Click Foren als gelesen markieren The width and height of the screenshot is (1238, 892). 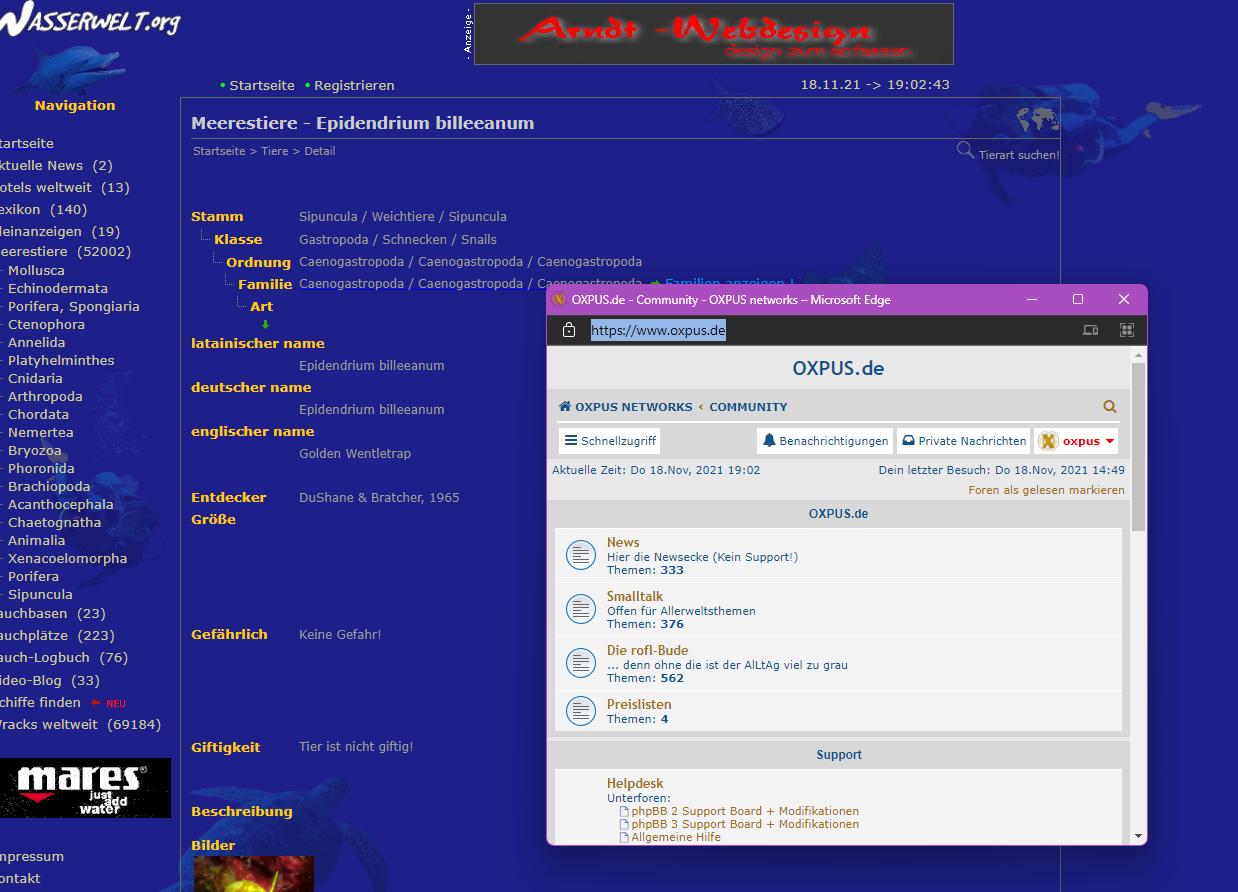point(1046,490)
